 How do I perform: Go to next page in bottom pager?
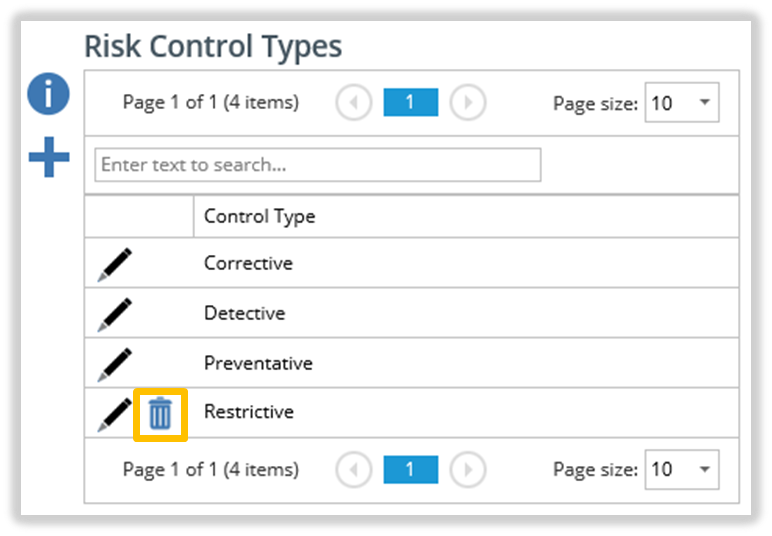(468, 470)
